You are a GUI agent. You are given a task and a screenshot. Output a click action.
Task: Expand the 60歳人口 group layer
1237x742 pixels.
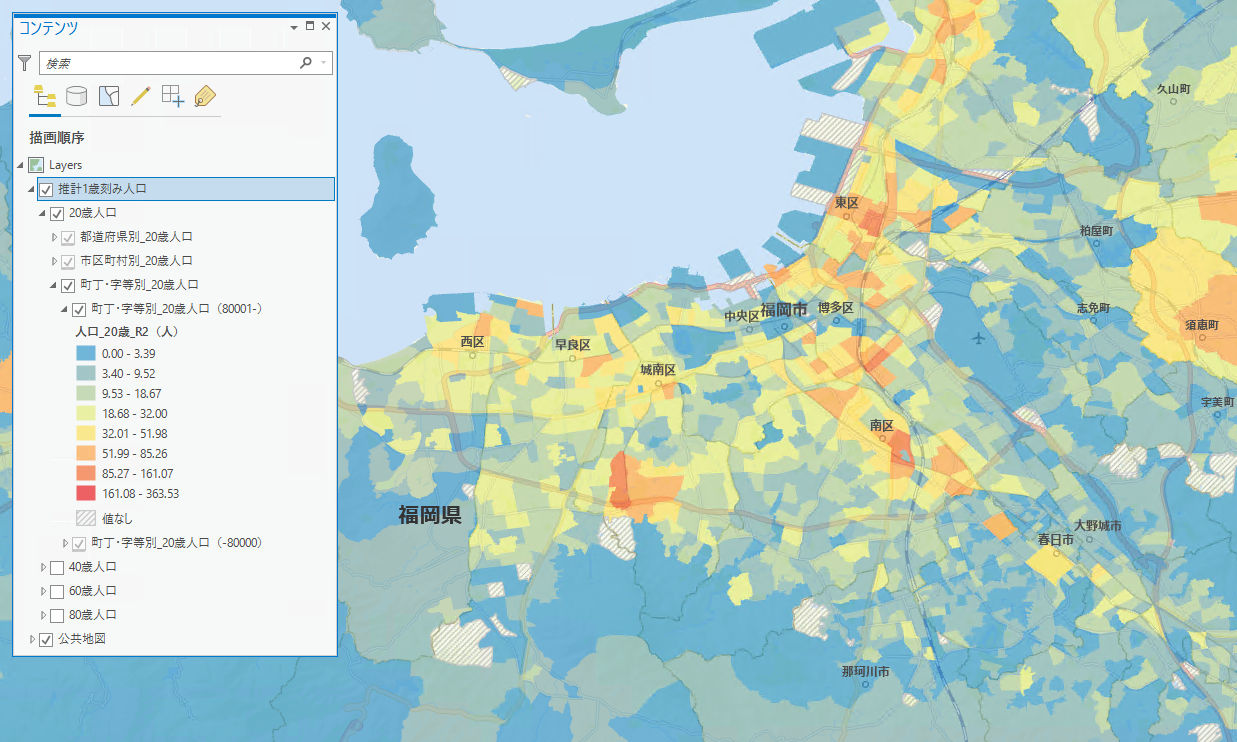43,591
